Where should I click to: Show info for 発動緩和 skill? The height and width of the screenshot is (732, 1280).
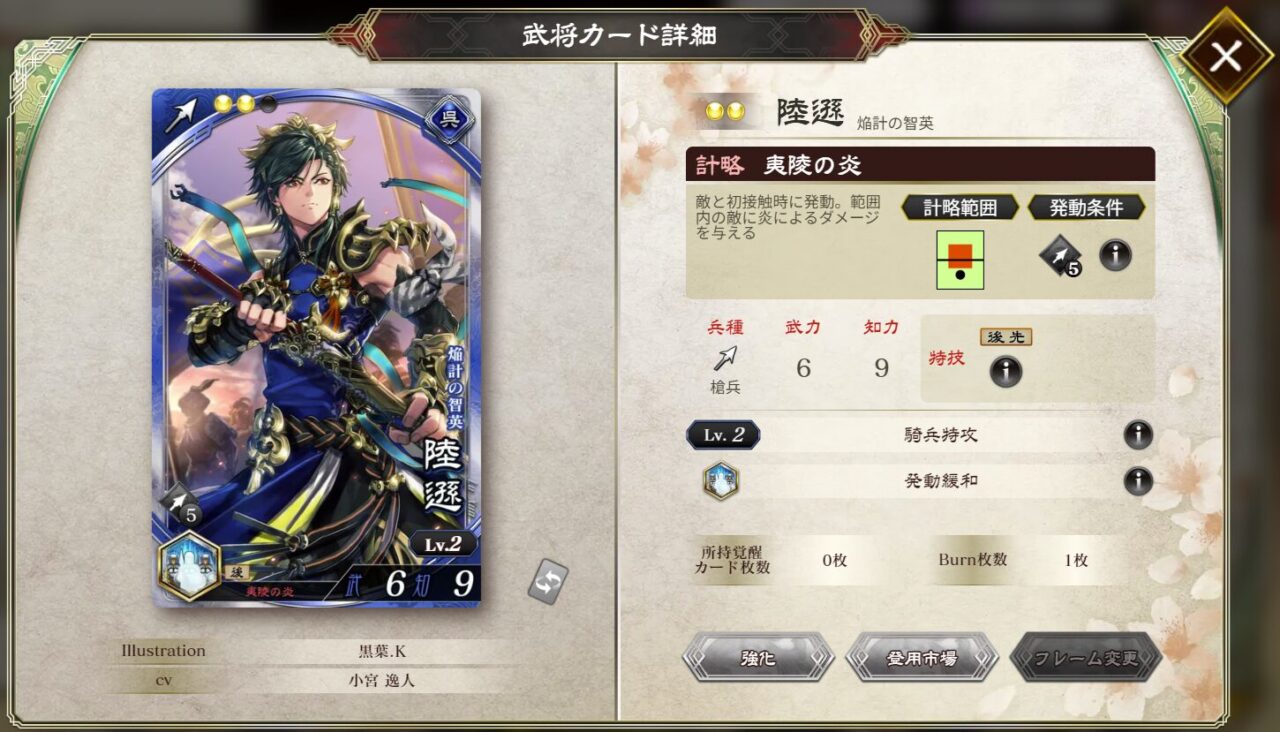(x=1138, y=481)
